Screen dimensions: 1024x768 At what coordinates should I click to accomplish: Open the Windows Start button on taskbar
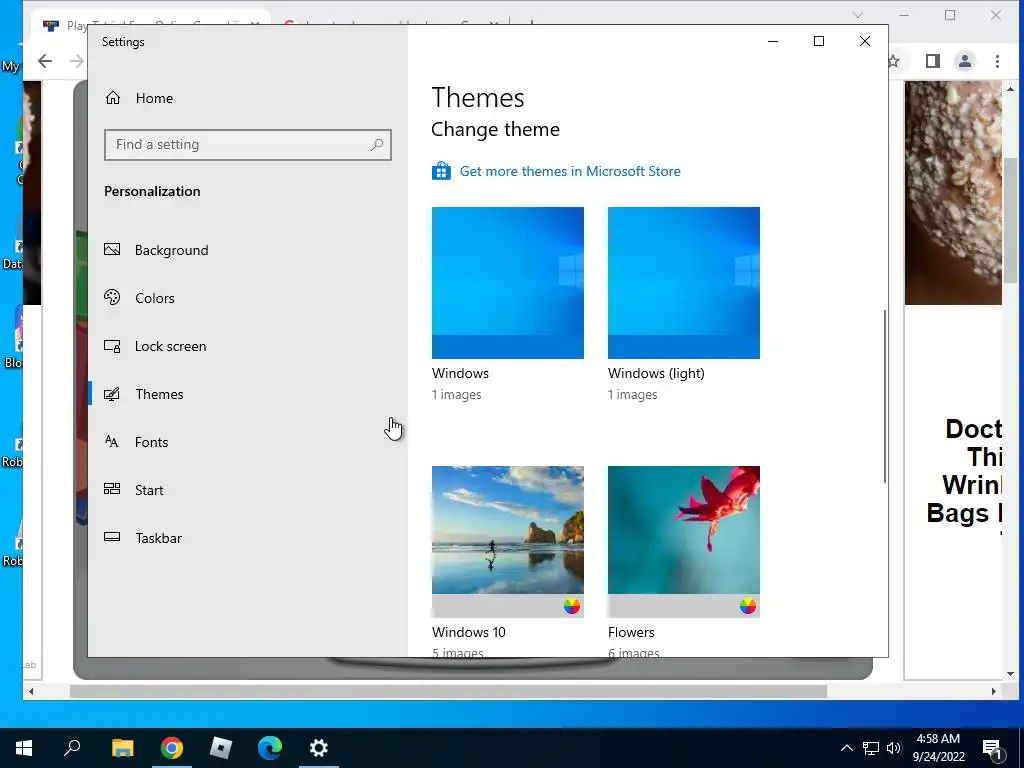pos(24,748)
